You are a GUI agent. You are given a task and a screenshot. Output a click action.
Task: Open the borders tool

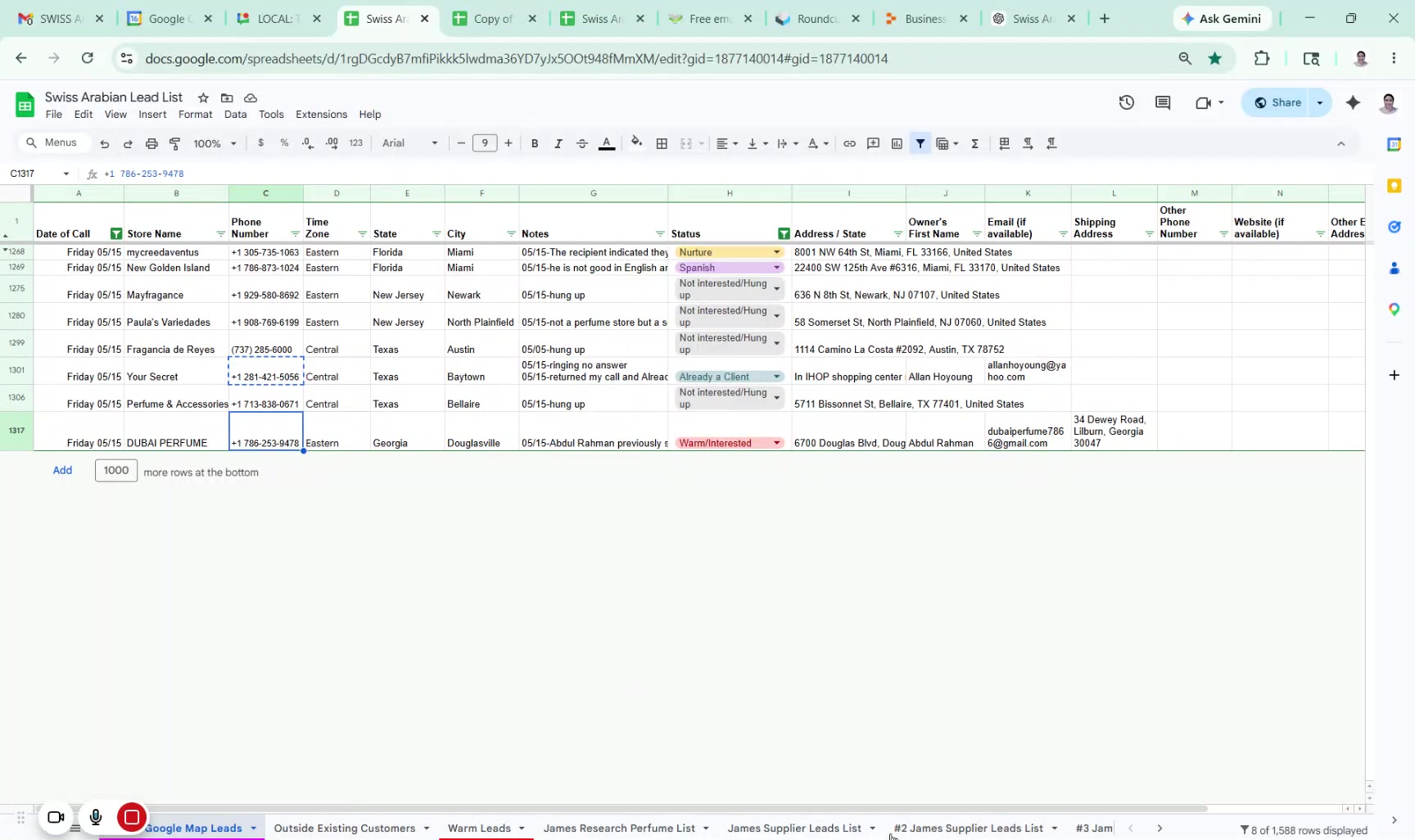point(662,143)
